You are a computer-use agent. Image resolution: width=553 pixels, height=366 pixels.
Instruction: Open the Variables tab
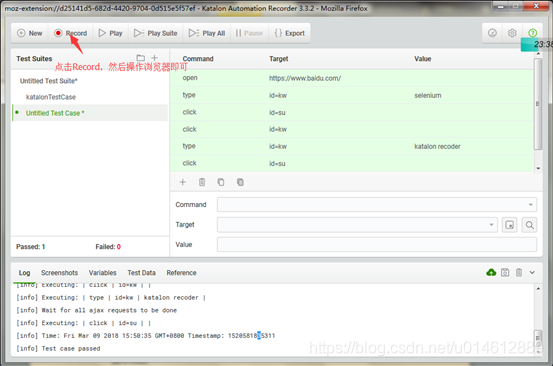pyautogui.click(x=102, y=273)
